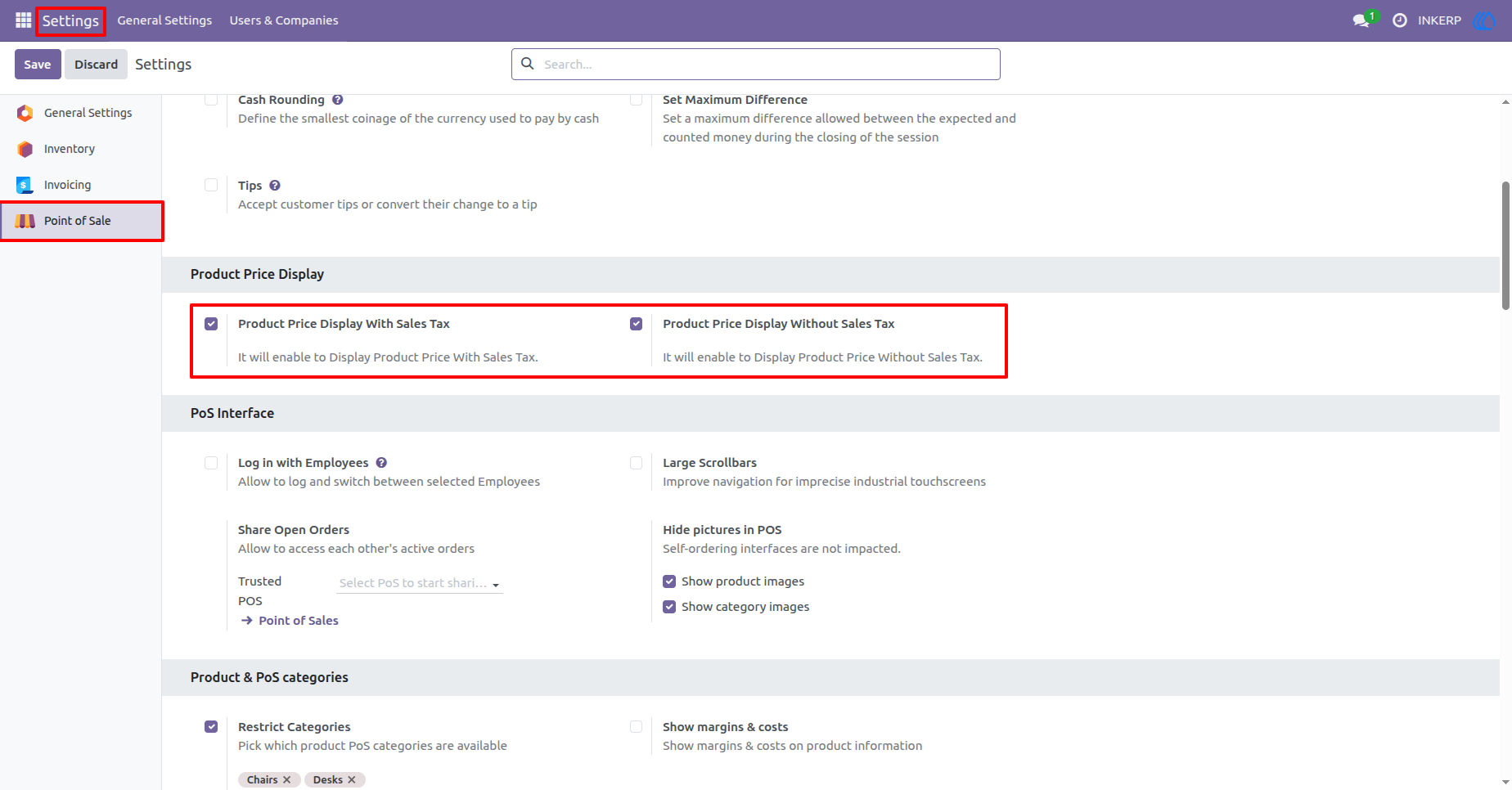
Task: Click the INKERP company name
Action: (1439, 20)
